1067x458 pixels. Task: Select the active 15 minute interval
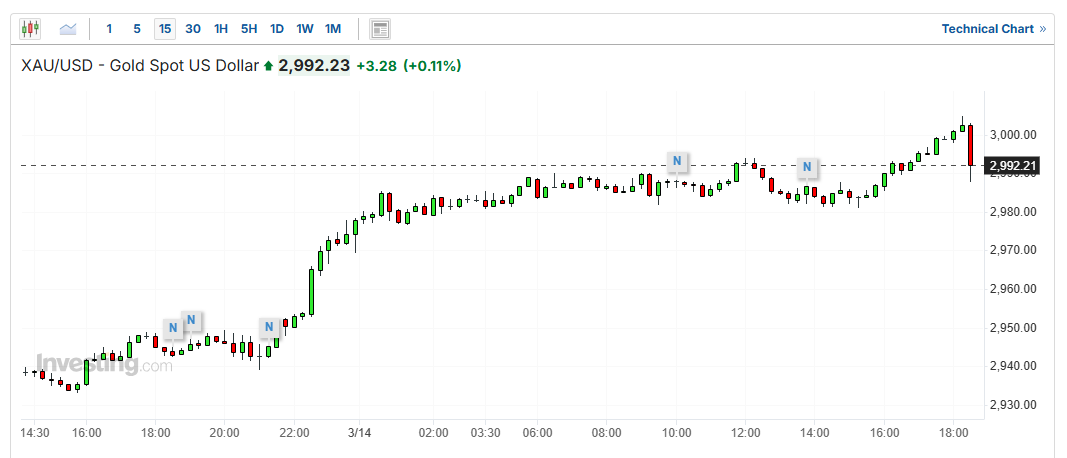coord(165,29)
